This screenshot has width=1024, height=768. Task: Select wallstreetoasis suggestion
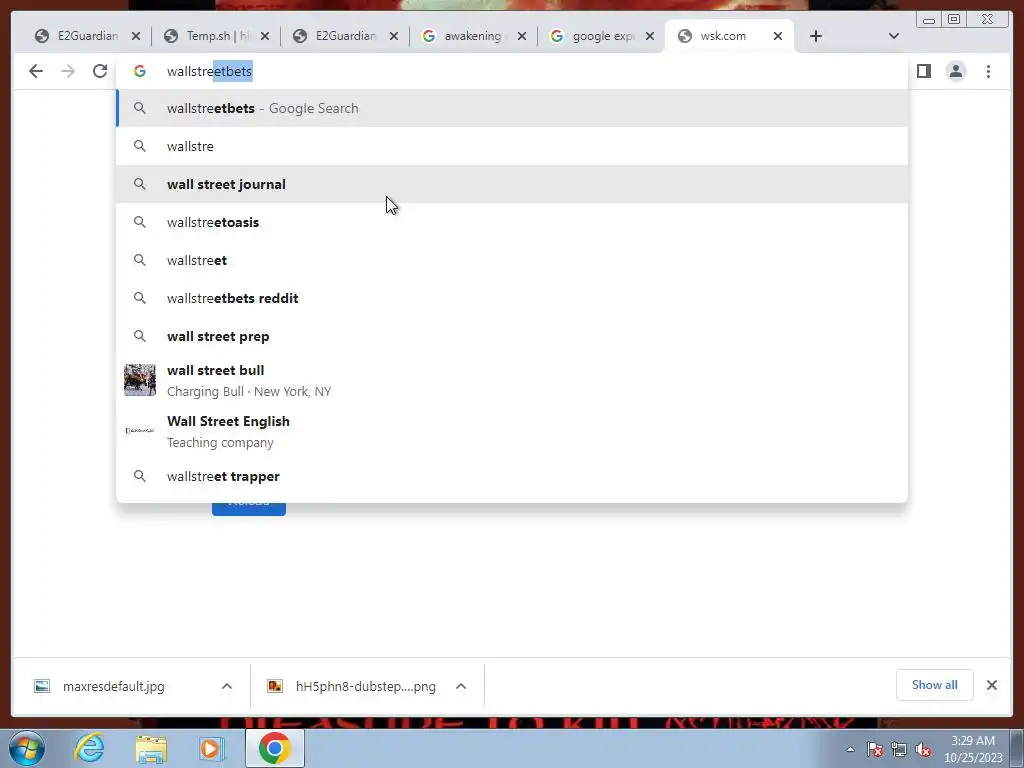[x=512, y=222]
